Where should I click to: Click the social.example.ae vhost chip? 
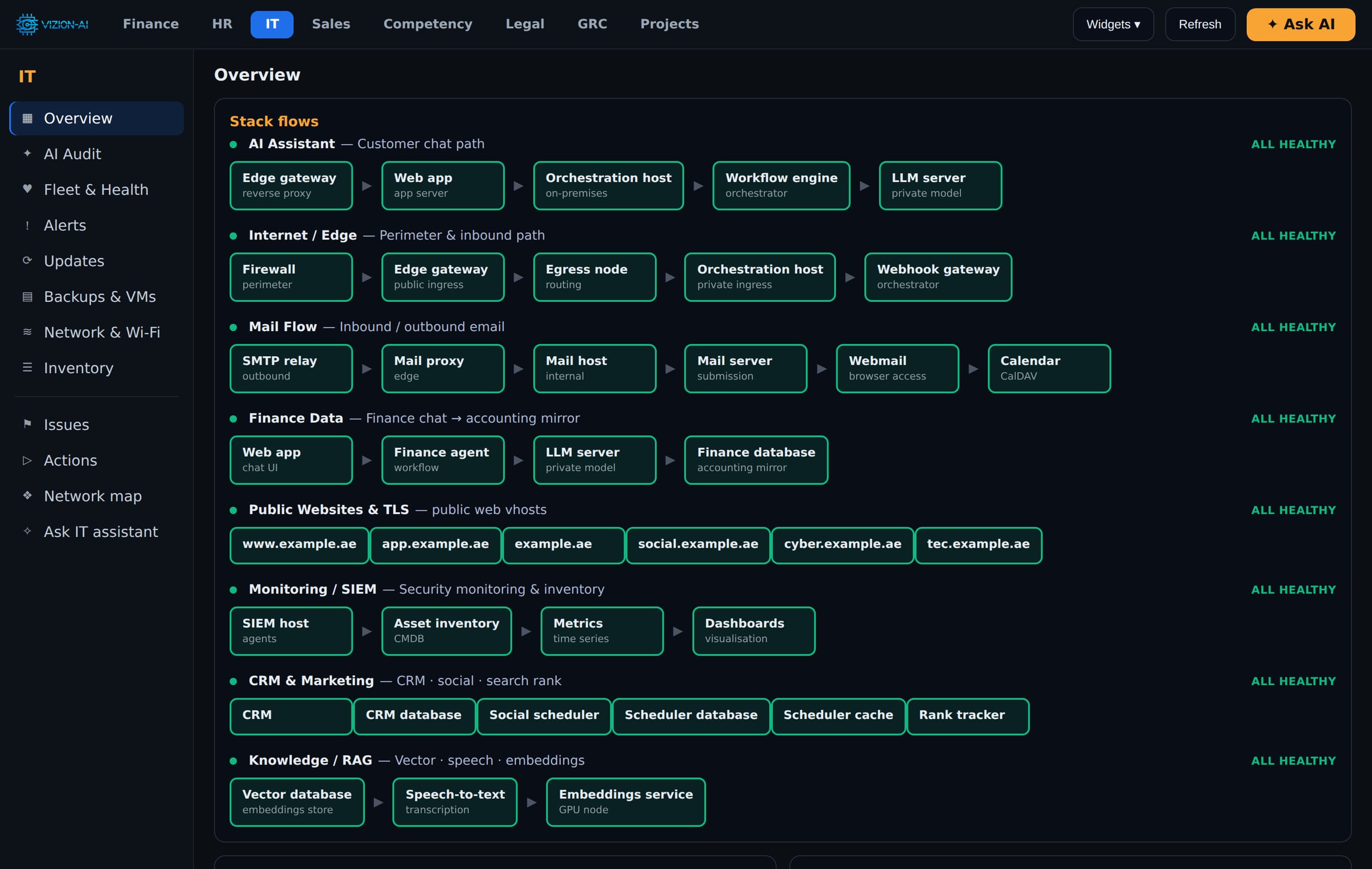pyautogui.click(x=698, y=545)
